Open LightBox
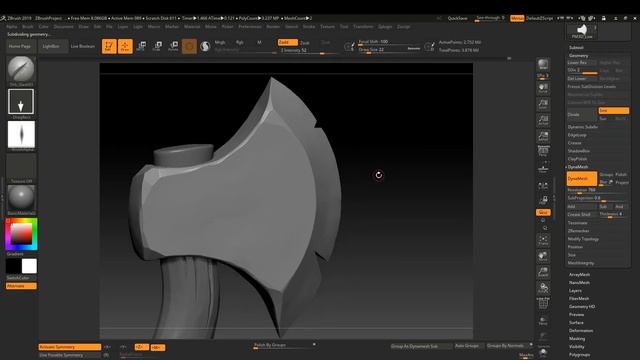 click(51, 47)
